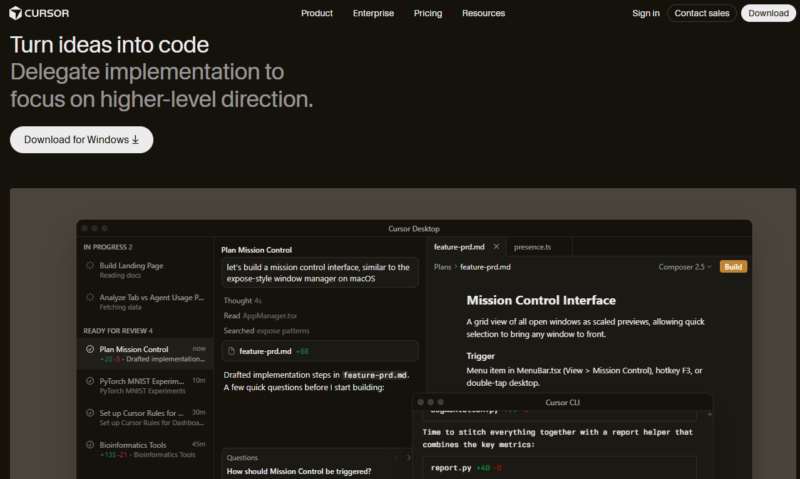
Task: Click Searched expose patterns step
Action: pyautogui.click(x=266, y=331)
